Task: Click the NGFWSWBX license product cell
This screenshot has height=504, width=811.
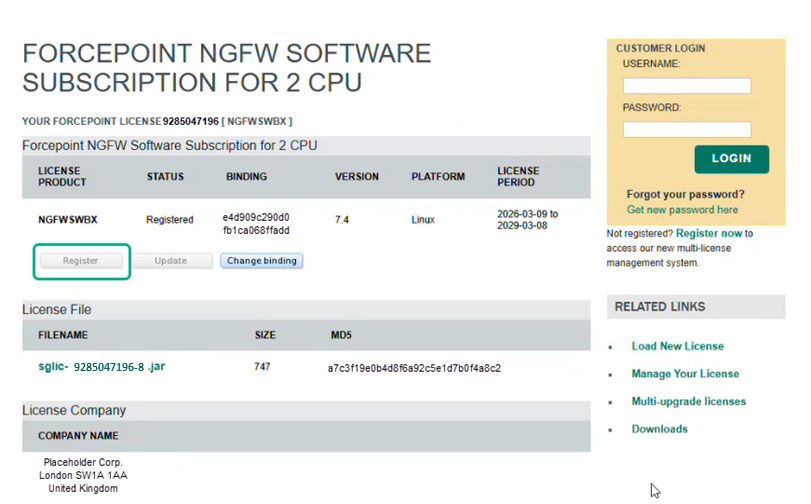Action: 68,219
